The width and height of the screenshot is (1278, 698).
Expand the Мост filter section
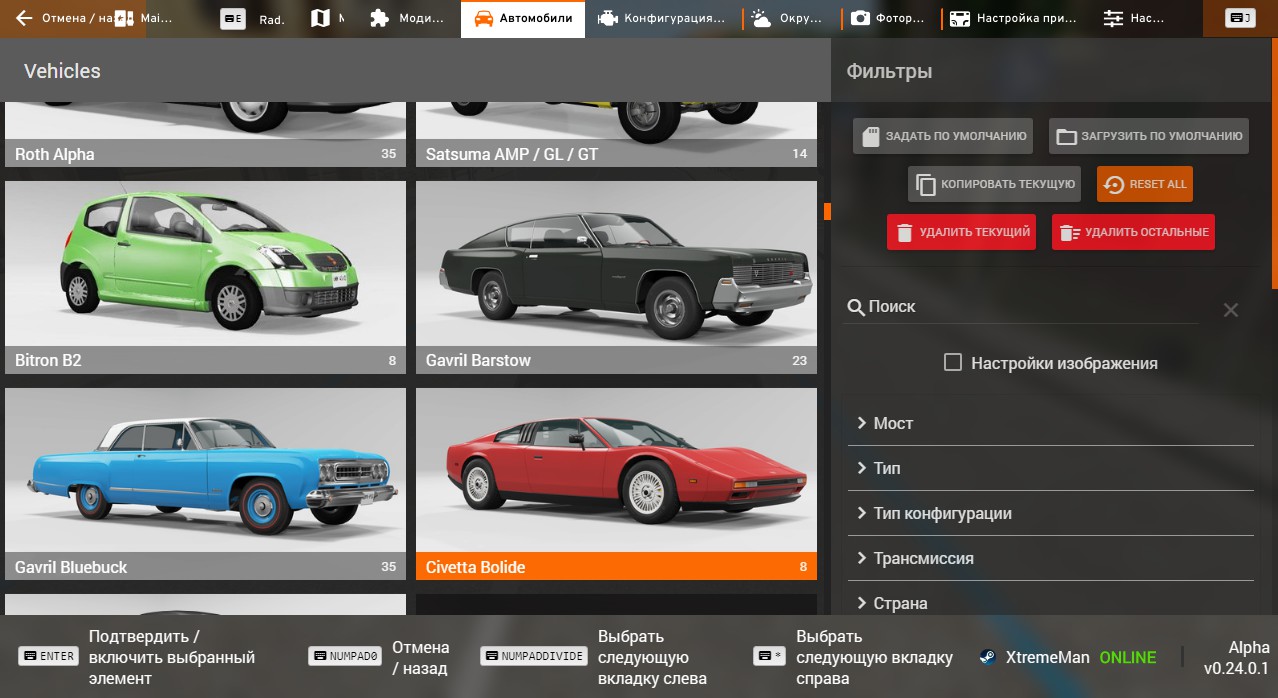click(x=1050, y=423)
